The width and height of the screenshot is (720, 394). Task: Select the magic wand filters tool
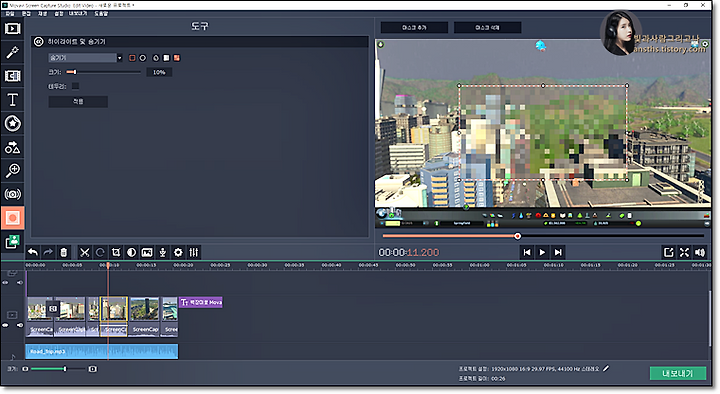(x=12, y=52)
